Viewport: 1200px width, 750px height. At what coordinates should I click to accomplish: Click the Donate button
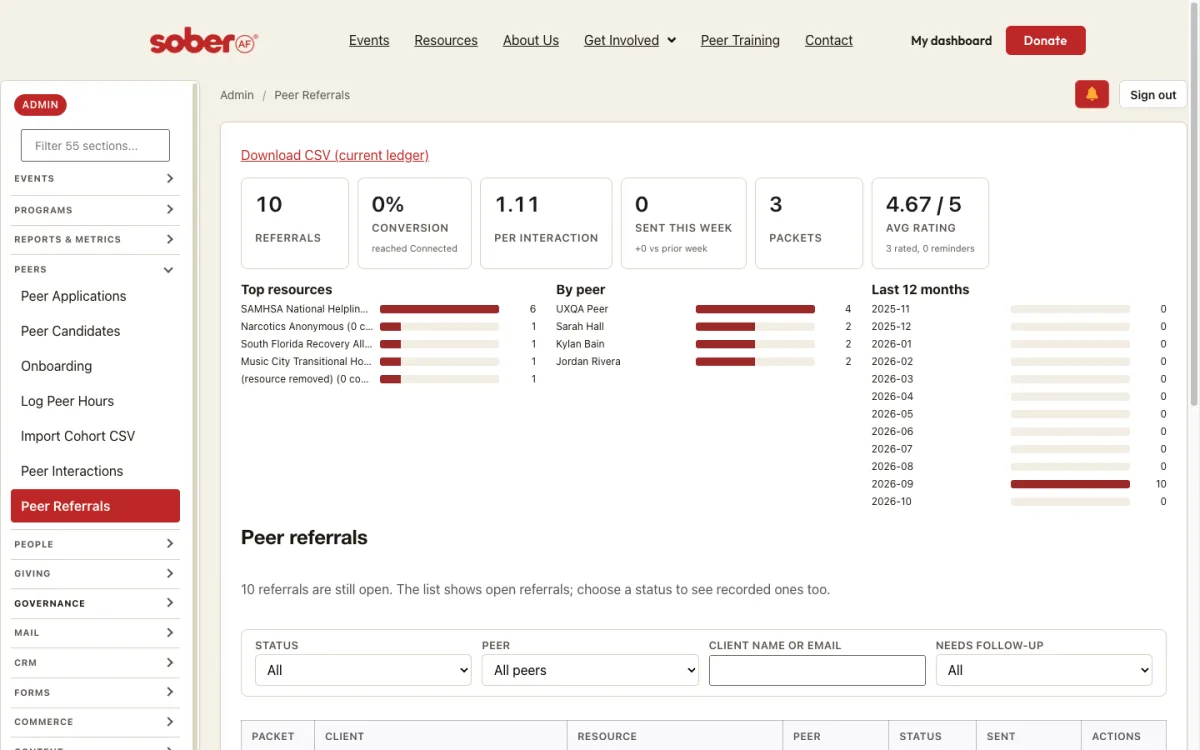(x=1045, y=41)
